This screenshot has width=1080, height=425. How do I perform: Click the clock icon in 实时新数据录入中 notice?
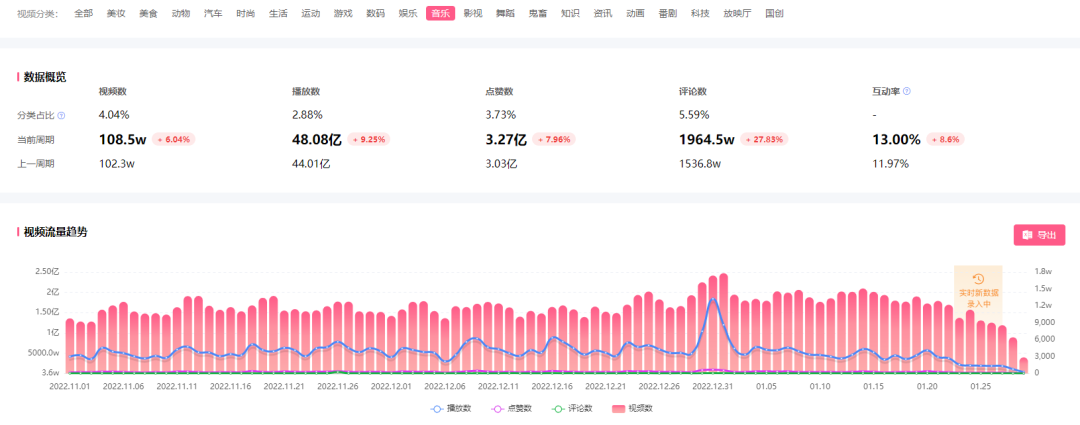(978, 278)
